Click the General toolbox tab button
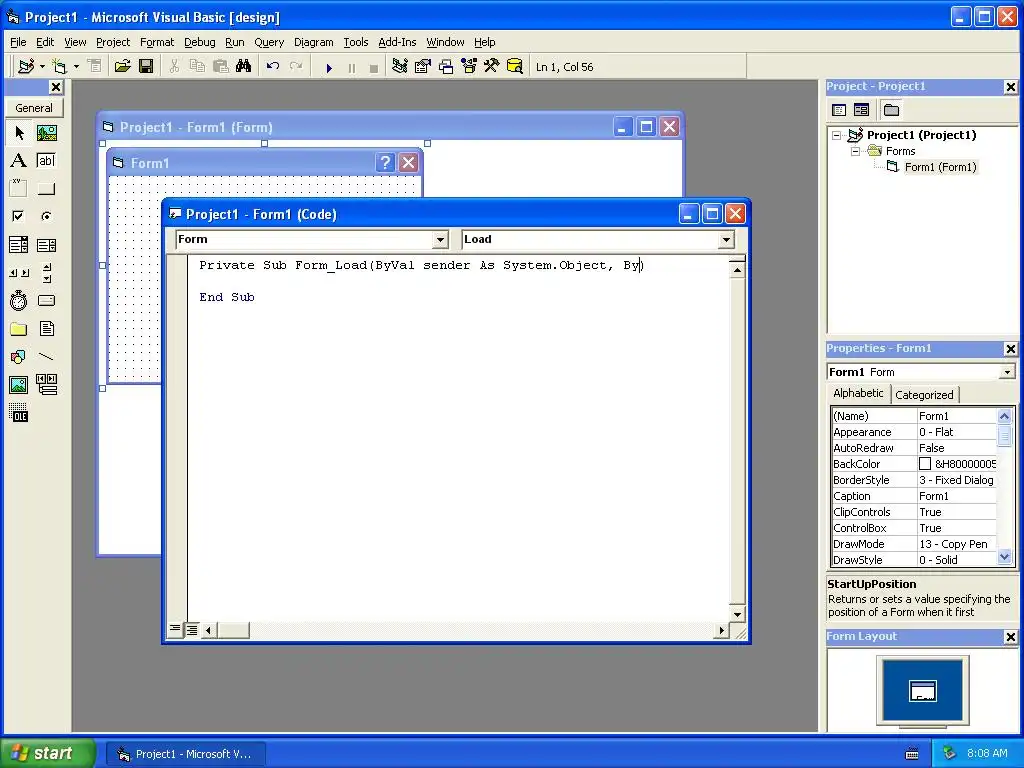 pyautogui.click(x=34, y=108)
